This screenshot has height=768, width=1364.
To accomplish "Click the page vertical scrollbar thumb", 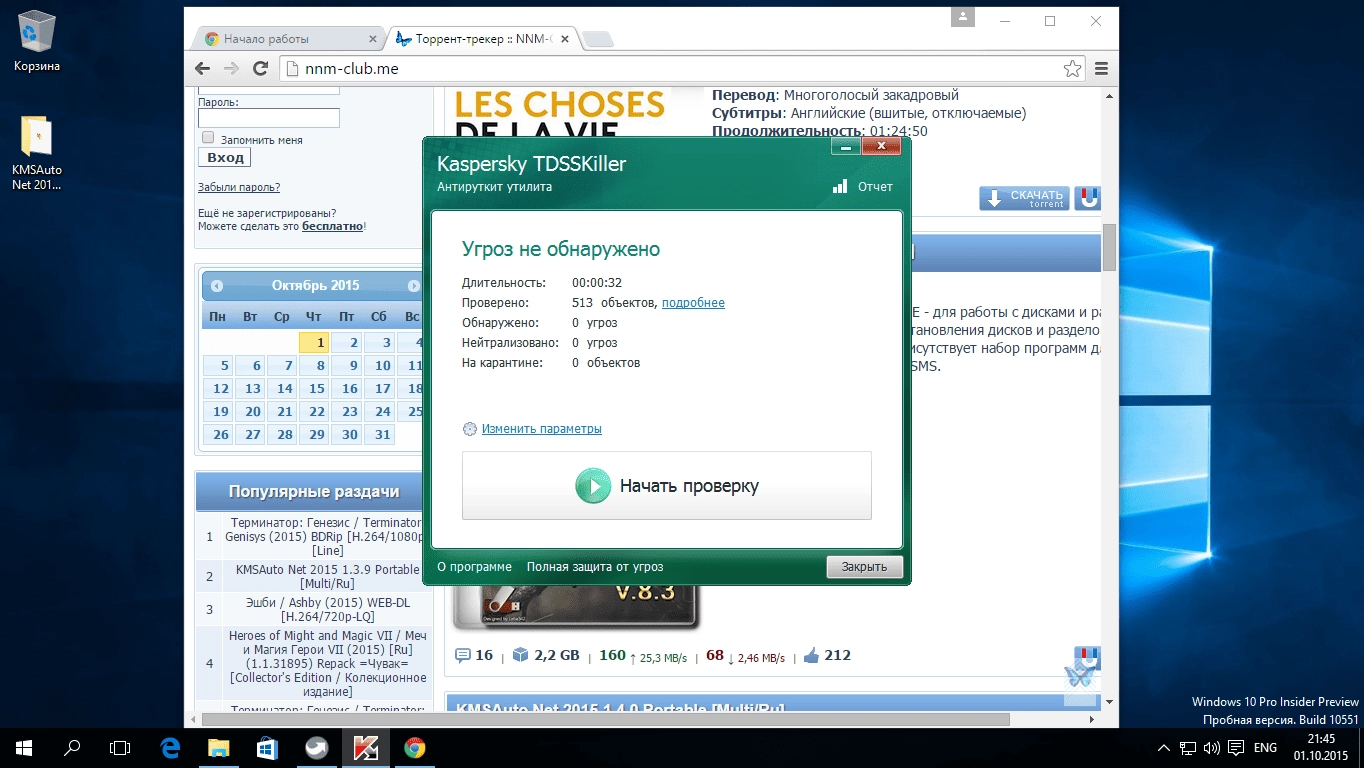I will [1109, 246].
